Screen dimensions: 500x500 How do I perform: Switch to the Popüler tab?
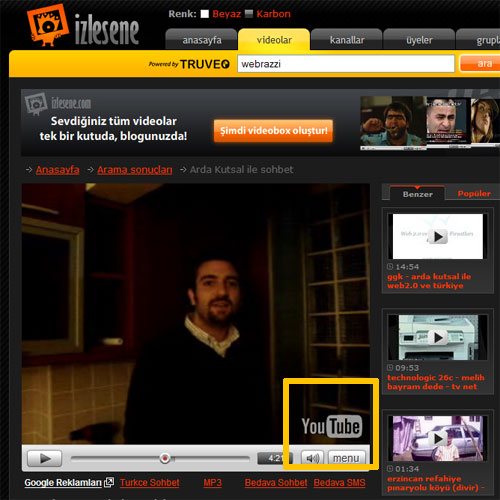[x=474, y=194]
